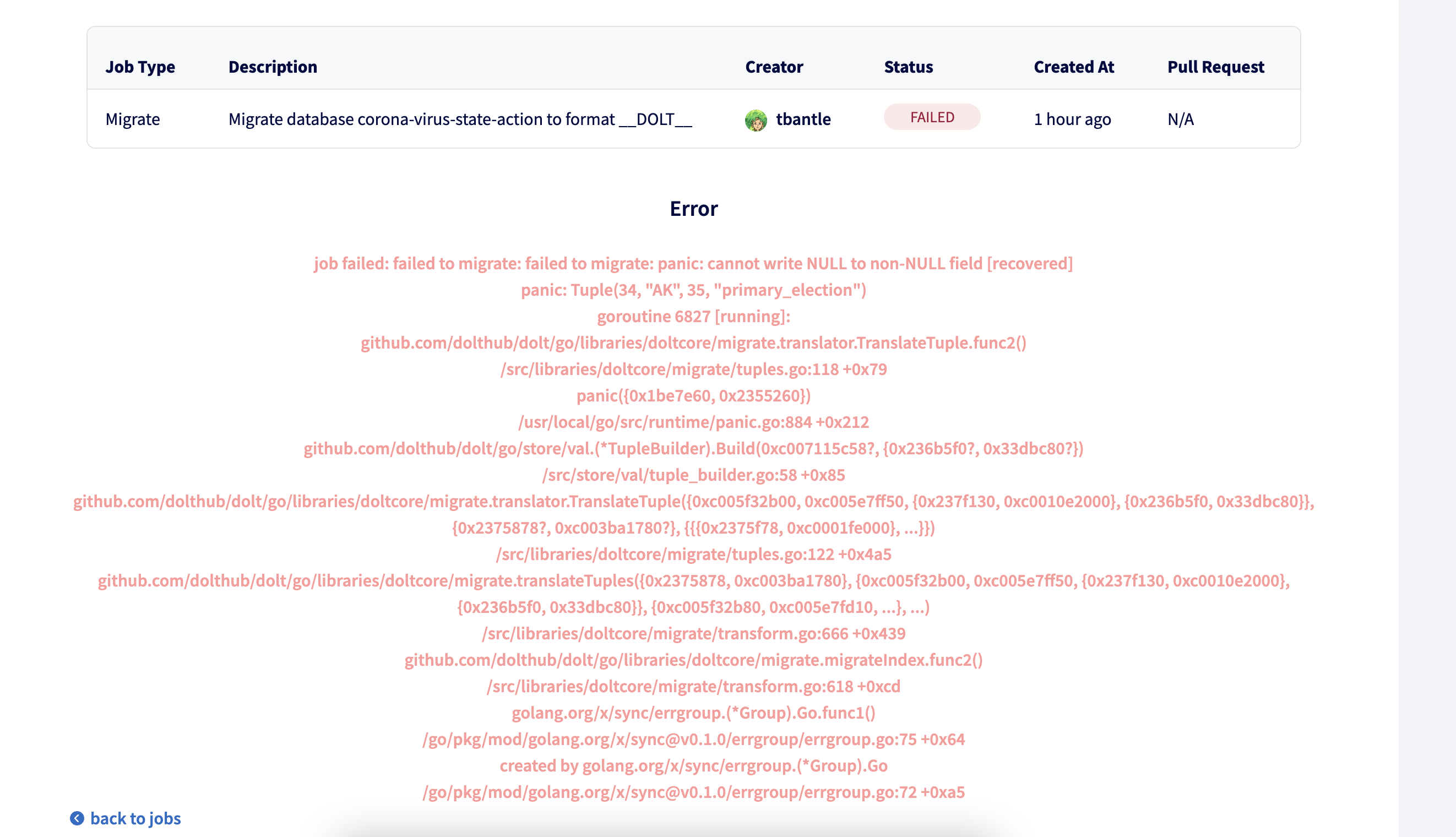The image size is (1456, 837).
Task: Click the tbantle username link
Action: coord(802,119)
